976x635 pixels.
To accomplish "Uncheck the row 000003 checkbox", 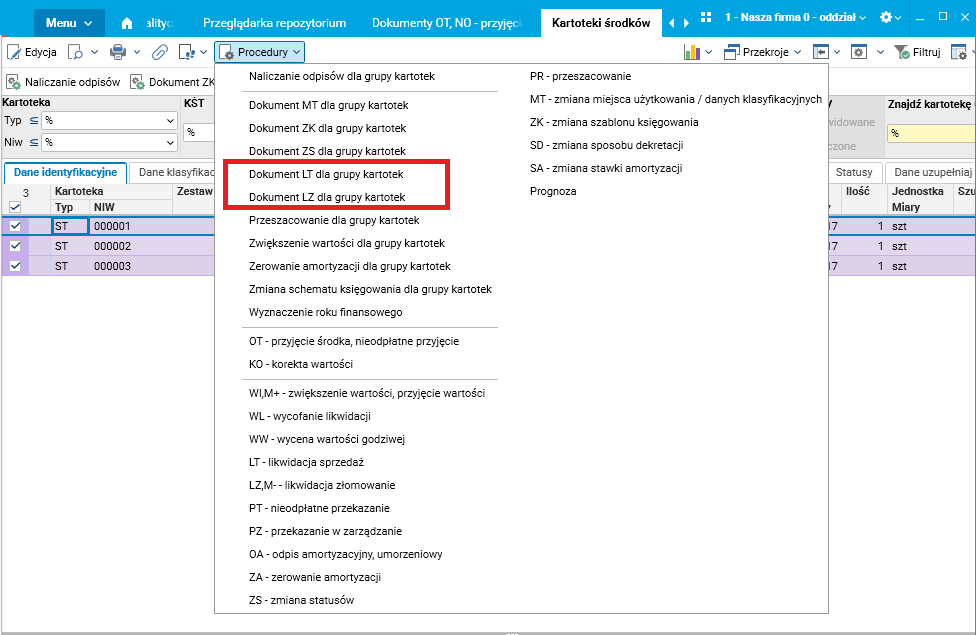I will tap(15, 266).
